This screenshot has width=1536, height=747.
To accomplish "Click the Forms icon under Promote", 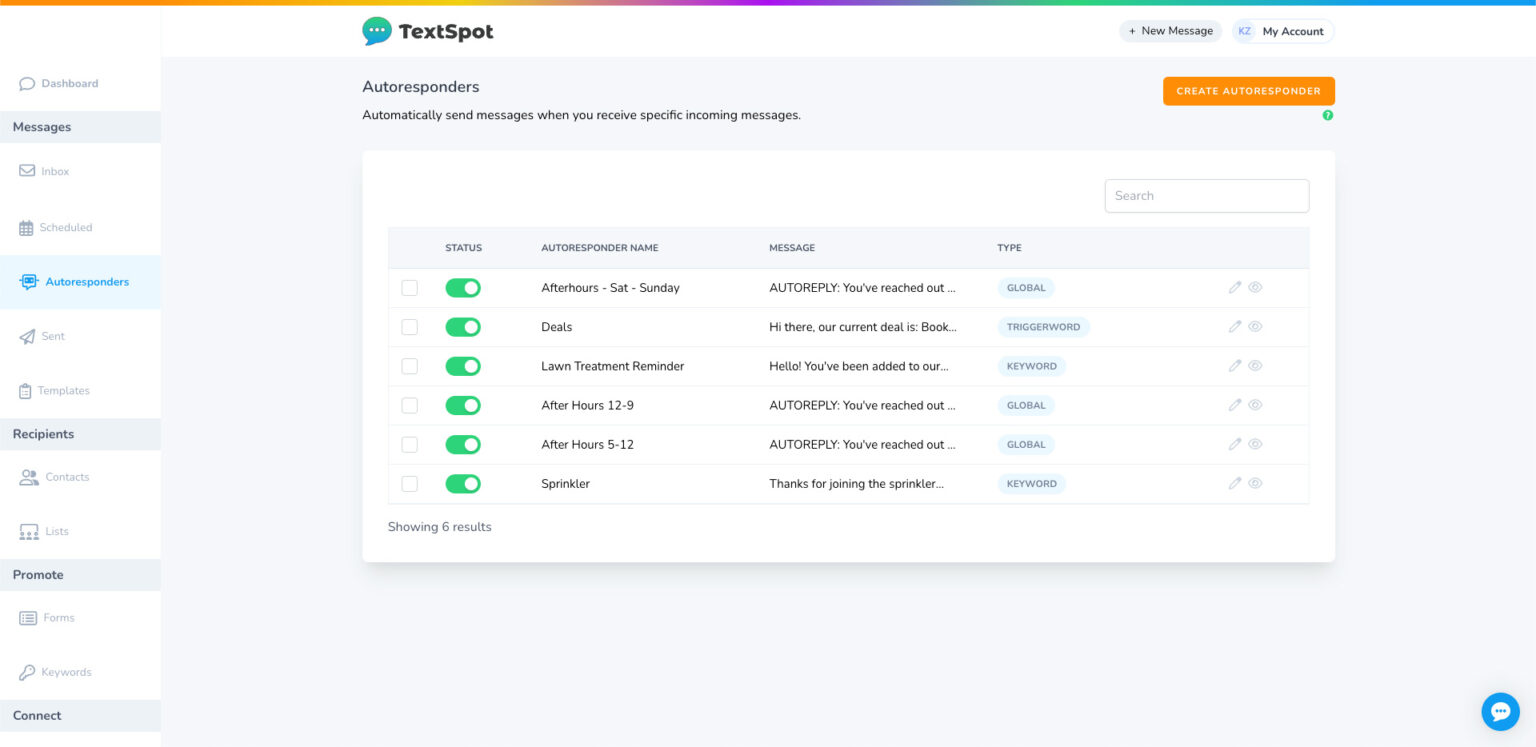I will (28, 617).
